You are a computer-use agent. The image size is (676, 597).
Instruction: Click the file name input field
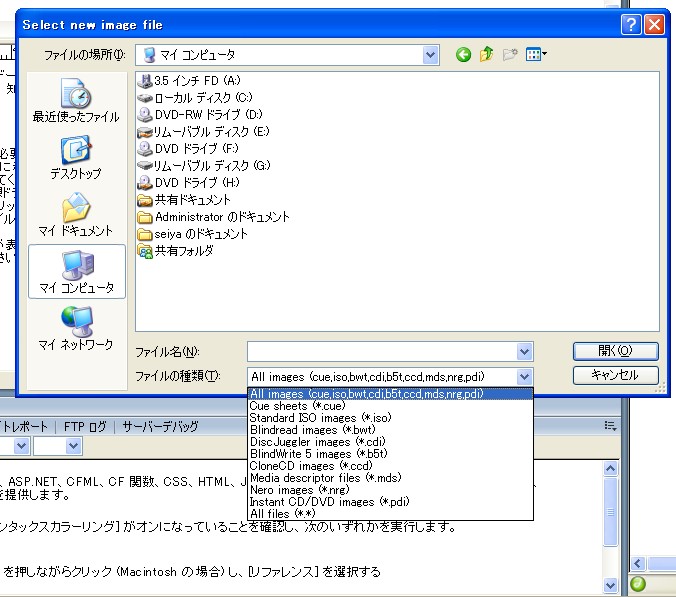click(x=381, y=351)
